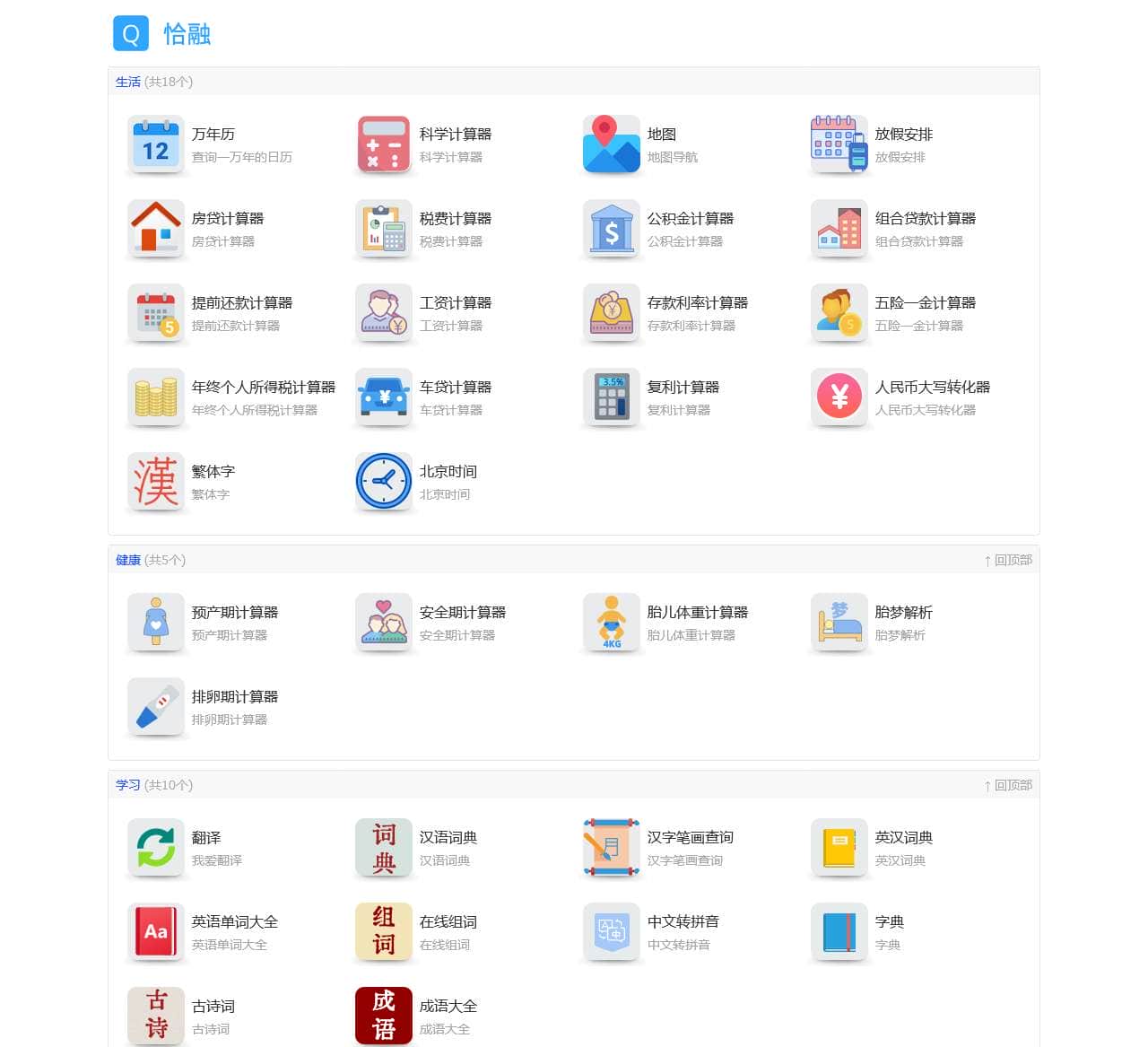This screenshot has width=1148, height=1047.
Task: Open the 放假安排 holiday calendar icon
Action: (x=839, y=144)
